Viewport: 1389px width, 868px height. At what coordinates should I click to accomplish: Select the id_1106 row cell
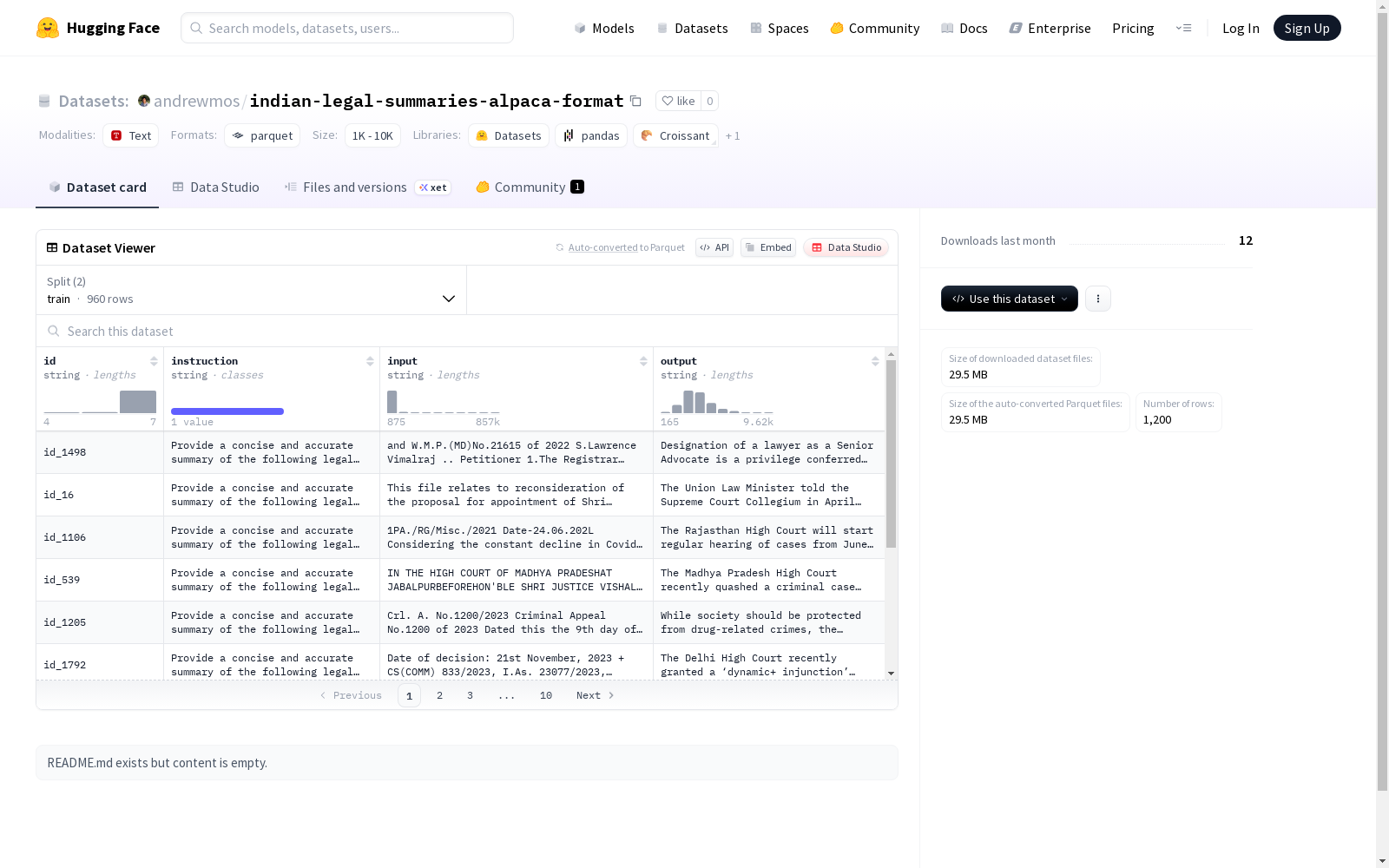(100, 537)
